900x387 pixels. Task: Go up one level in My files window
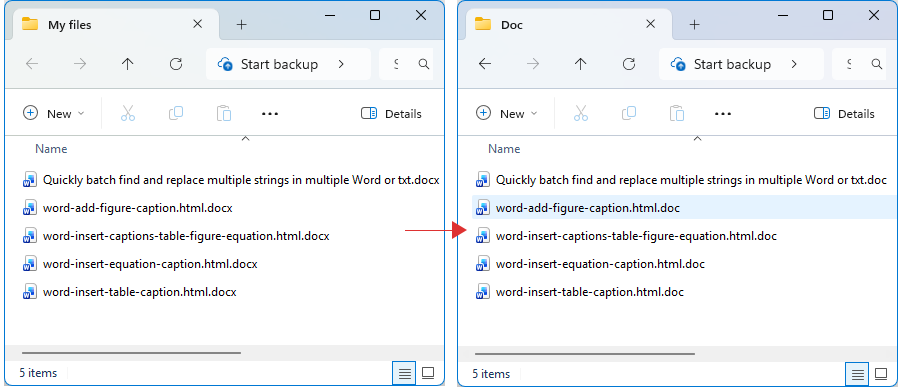[127, 64]
